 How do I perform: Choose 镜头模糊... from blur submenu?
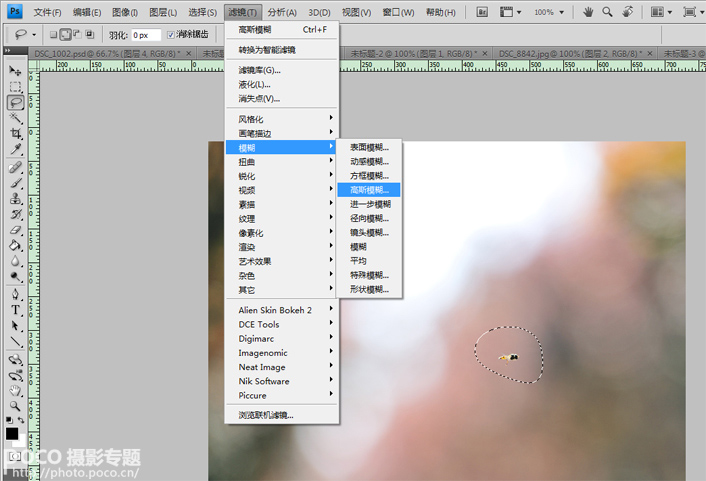tap(369, 232)
